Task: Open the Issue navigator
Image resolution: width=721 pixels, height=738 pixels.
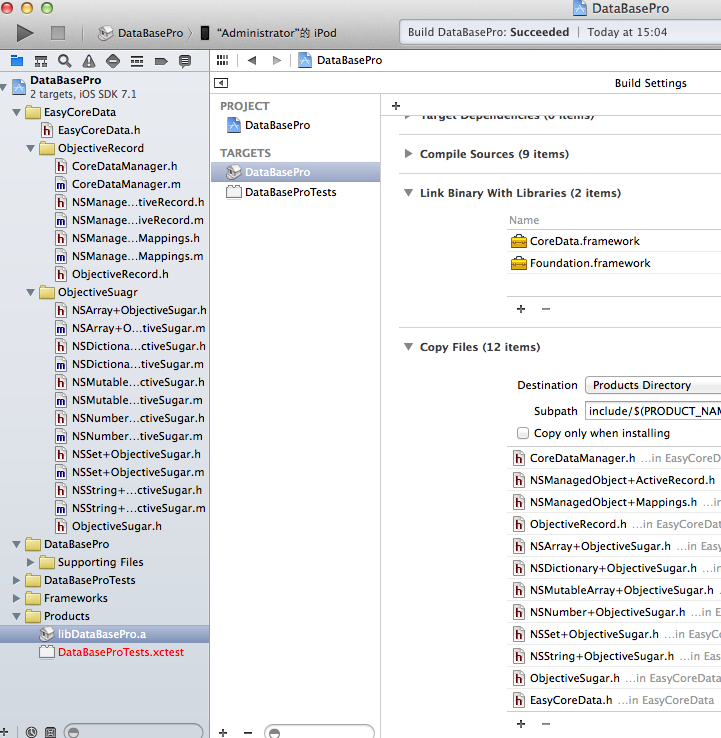Action: pos(89,61)
